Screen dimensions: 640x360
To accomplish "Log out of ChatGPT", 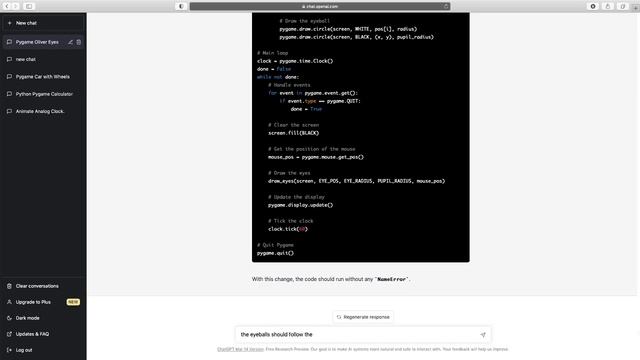I will pyautogui.click(x=43, y=350).
